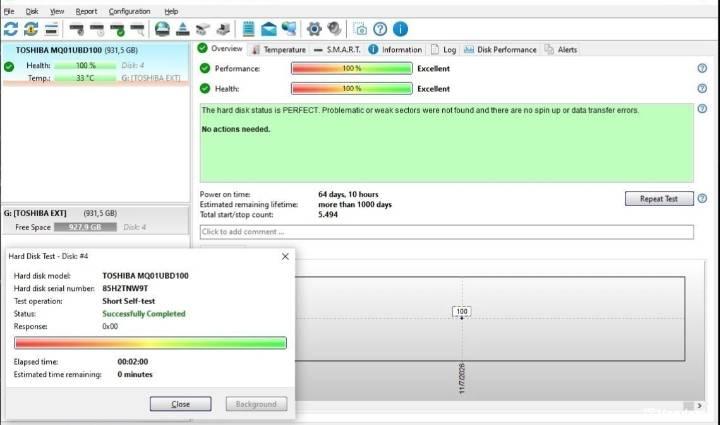Click the self-test progress bar

point(150,343)
